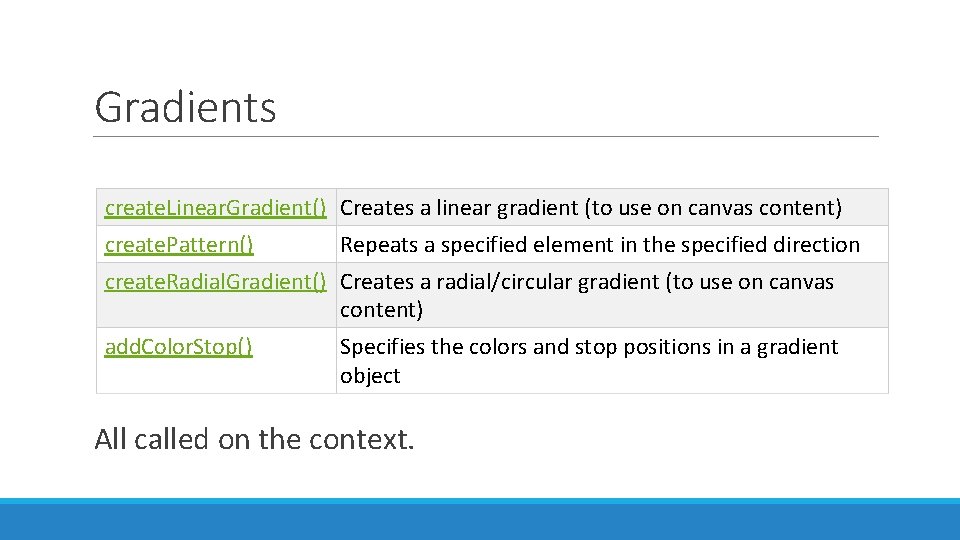Click the "Gradients" slide title

coord(185,107)
